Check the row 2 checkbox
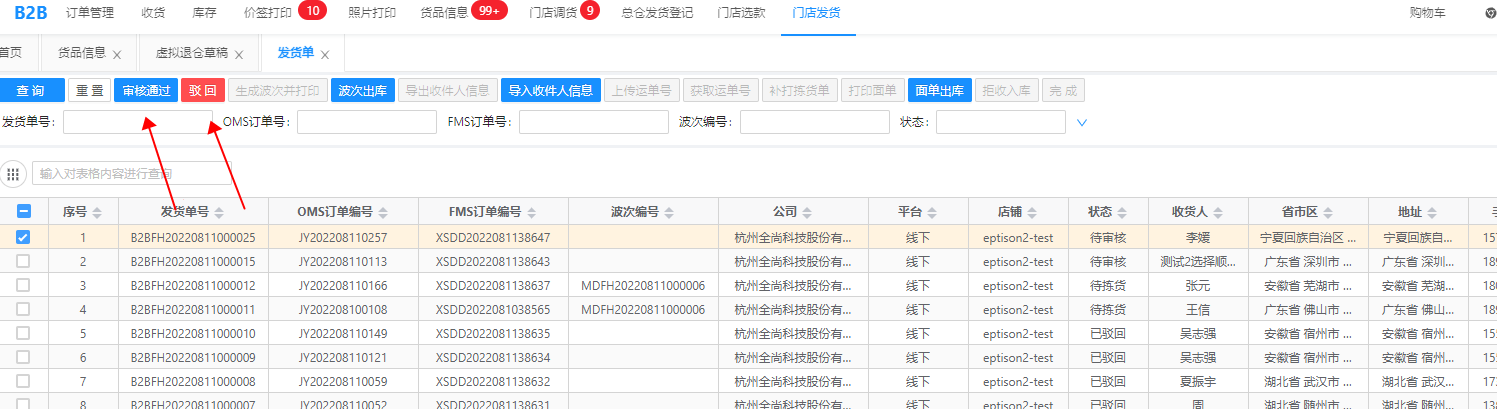Viewport: 1497px width, 409px height. pos(24,261)
